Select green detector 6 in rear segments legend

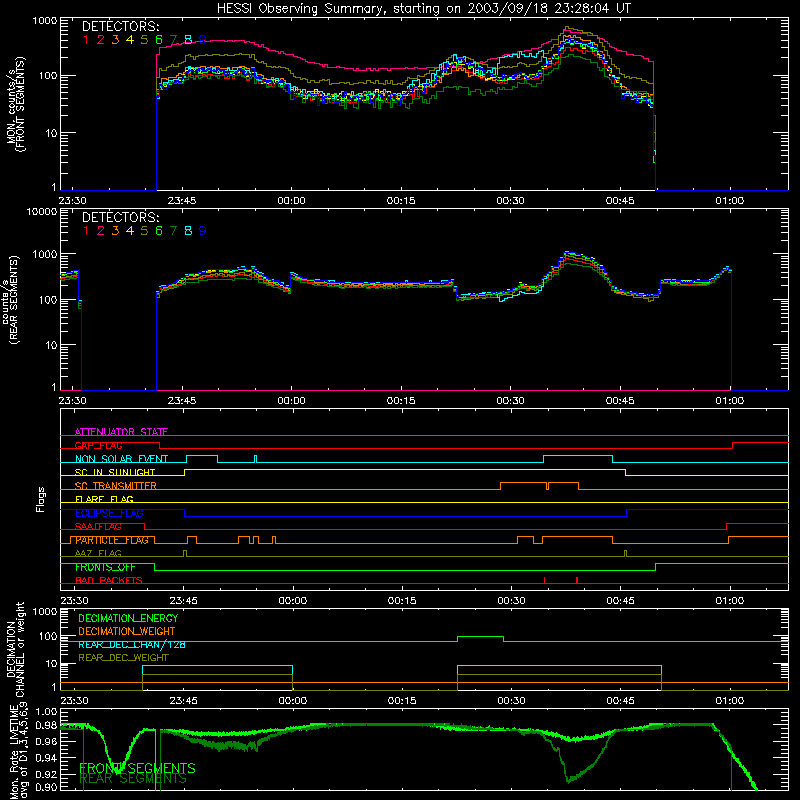coord(159,231)
